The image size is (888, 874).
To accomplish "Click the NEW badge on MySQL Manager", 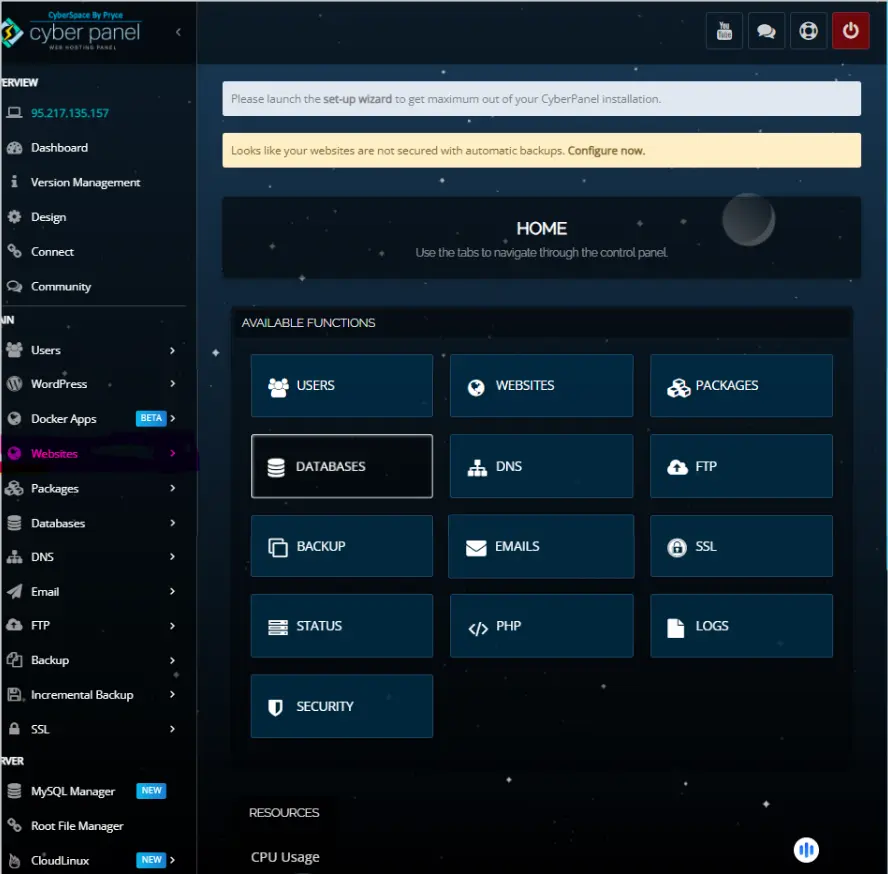I will point(151,791).
